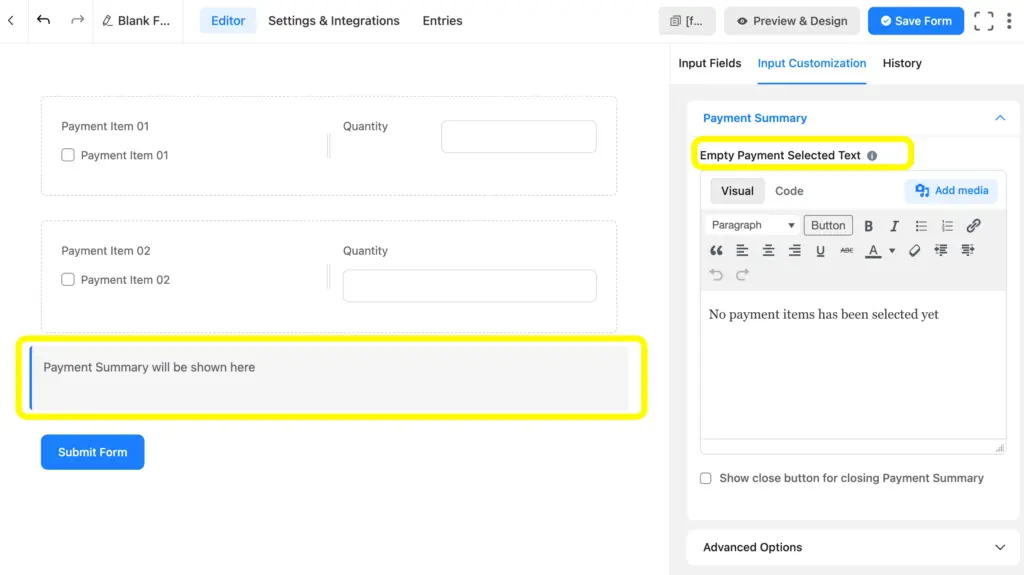Screen dimensions: 1024x575
Task: Click Add media button
Action: (952, 191)
